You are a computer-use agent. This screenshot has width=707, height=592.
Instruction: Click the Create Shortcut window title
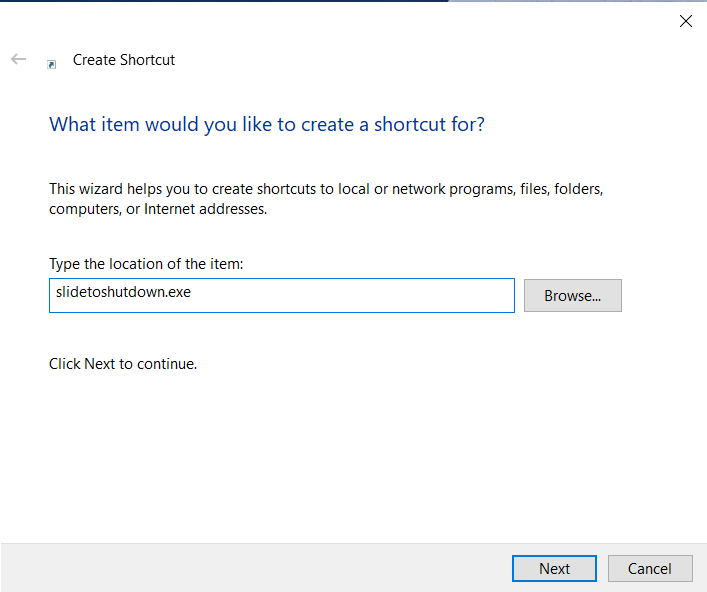[x=124, y=60]
